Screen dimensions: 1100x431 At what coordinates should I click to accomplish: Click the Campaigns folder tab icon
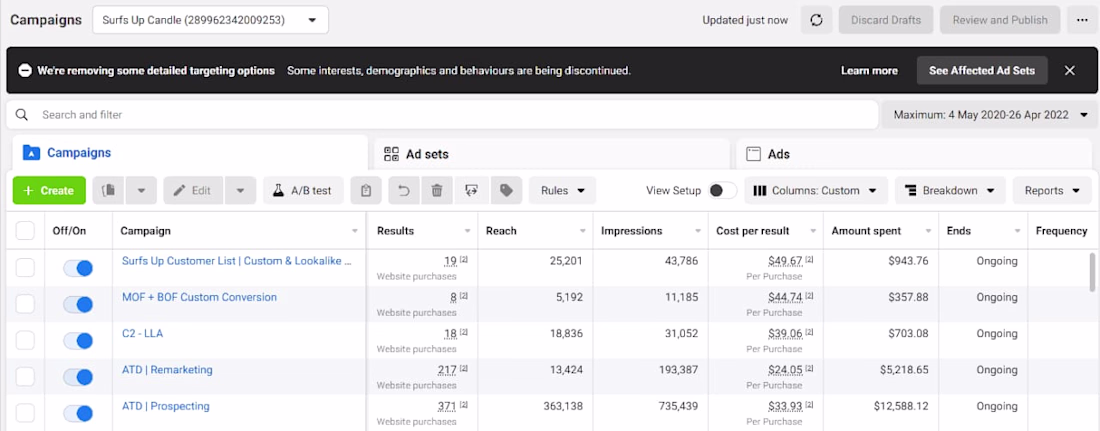coord(32,152)
